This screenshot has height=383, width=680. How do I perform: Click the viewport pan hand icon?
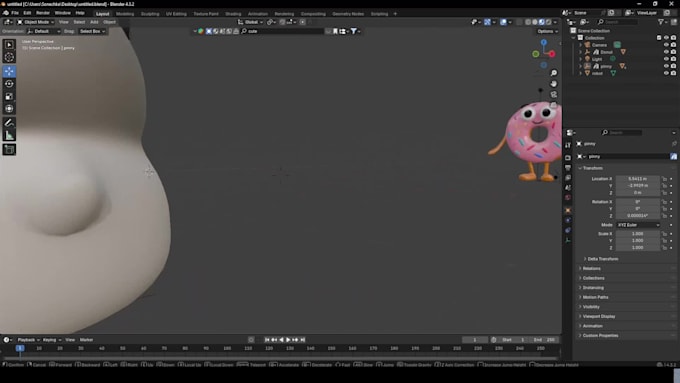(554, 84)
